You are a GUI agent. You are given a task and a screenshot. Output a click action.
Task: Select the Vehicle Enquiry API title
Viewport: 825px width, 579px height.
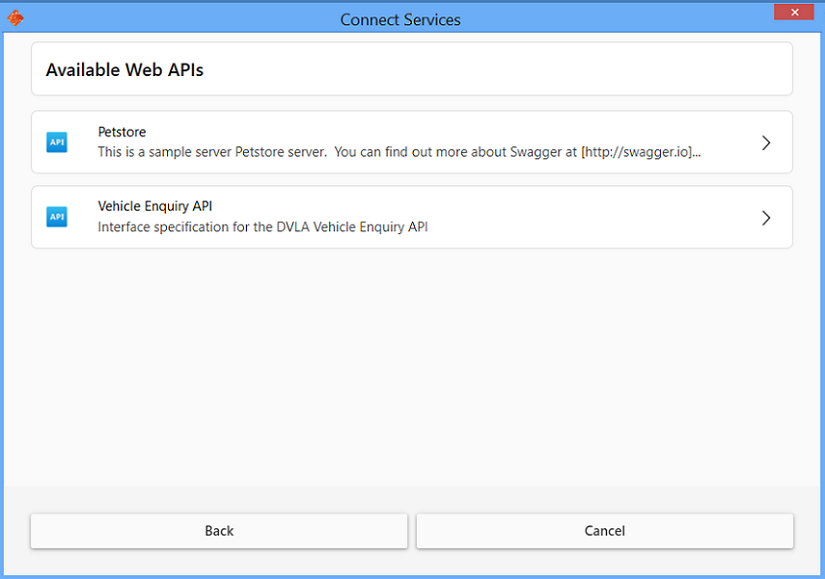tap(155, 206)
